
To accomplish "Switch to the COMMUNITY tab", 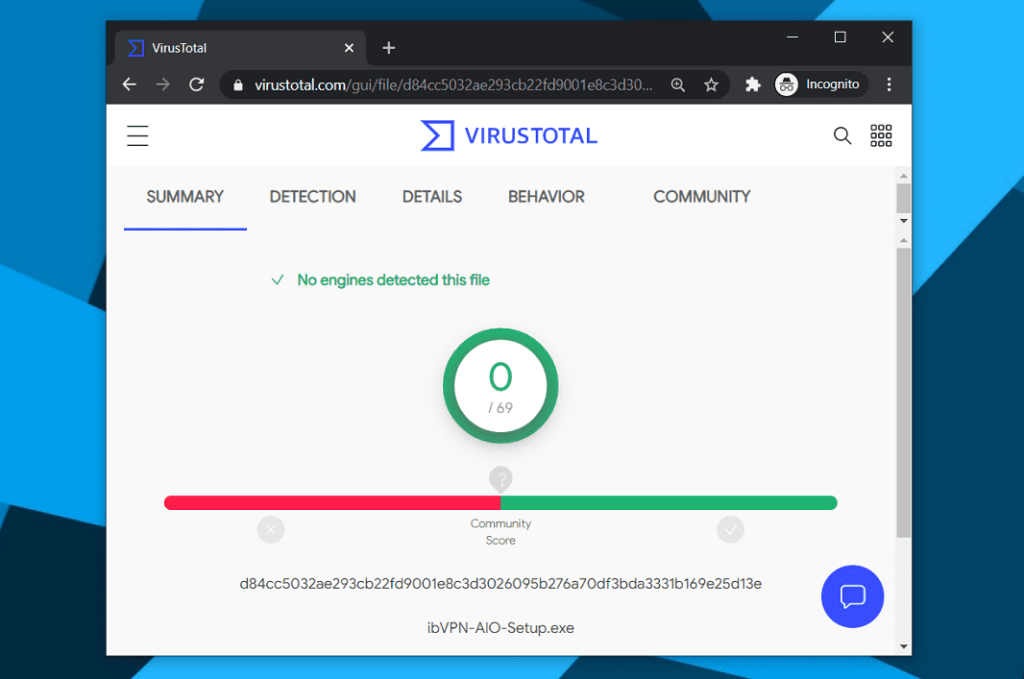I will click(702, 197).
